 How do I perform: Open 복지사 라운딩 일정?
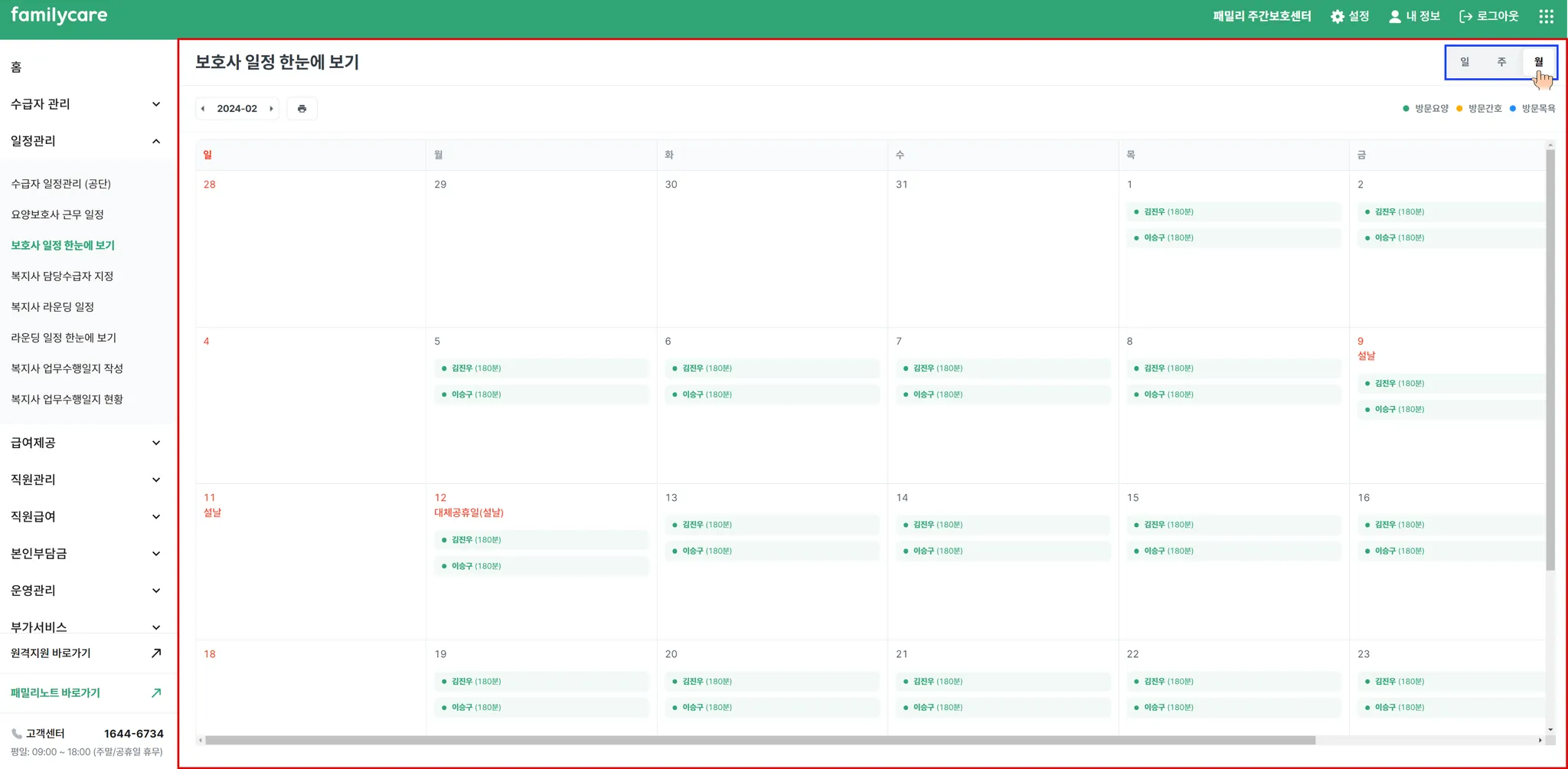[x=53, y=306]
